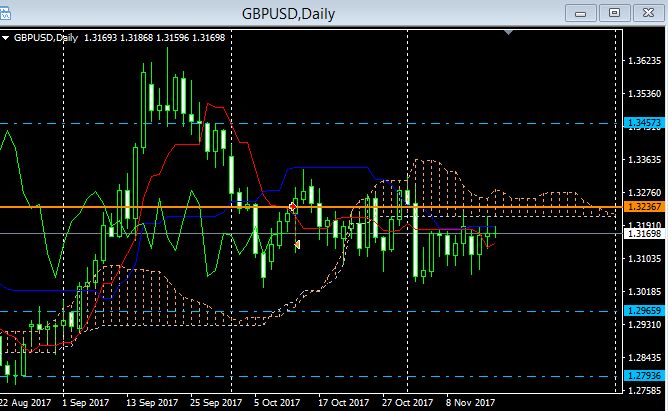
Task: Click the orange 1.32367 price label
Action: (x=645, y=207)
